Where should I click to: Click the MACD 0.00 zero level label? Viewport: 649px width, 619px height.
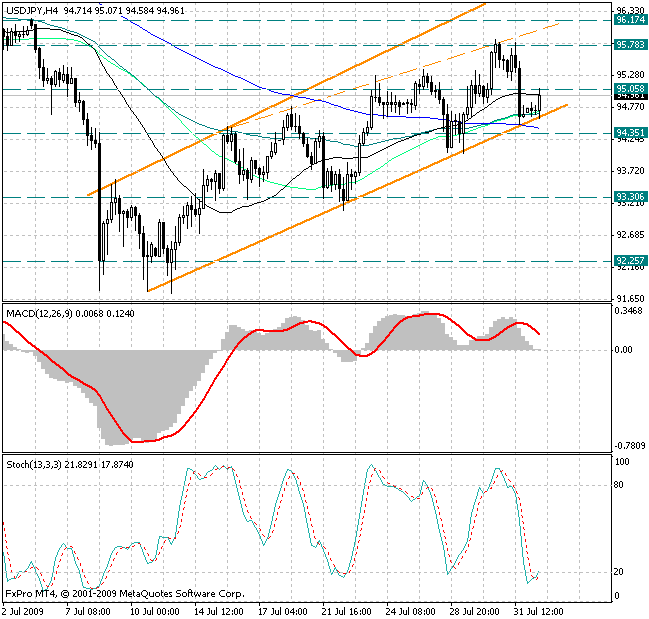[623, 350]
